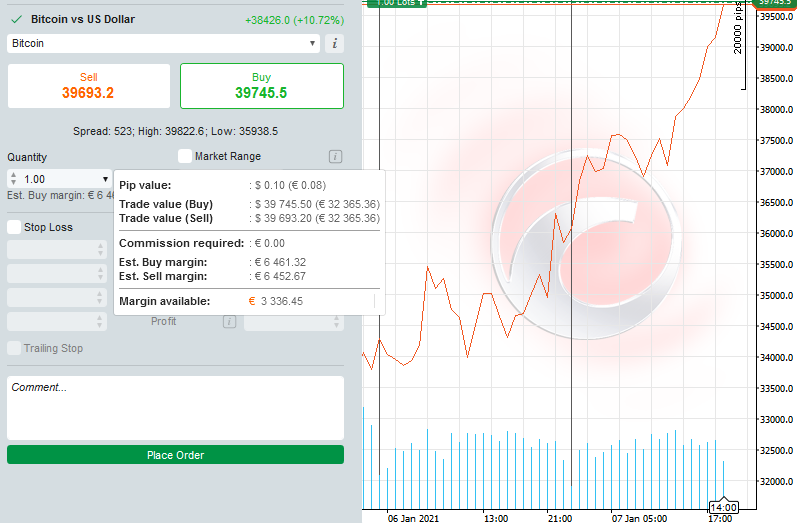
Task: Click the Buy 39745.5 button
Action: [x=262, y=86]
